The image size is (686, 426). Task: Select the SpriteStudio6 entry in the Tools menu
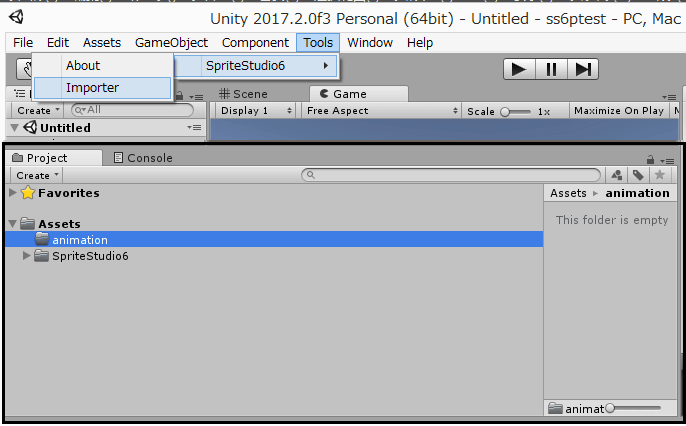pos(257,66)
